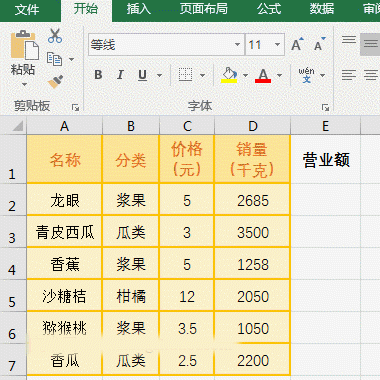Click the cell containing 香瓜
Screen dimensions: 380x380
(64, 360)
